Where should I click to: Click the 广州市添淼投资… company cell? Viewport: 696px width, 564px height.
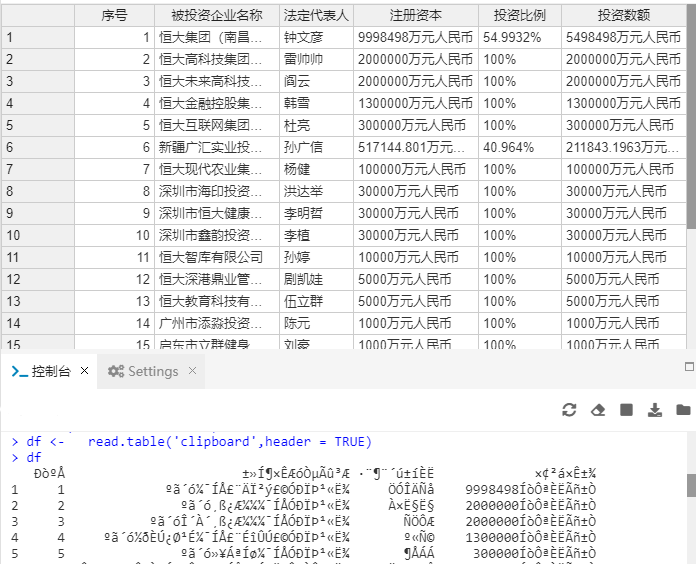click(x=217, y=323)
